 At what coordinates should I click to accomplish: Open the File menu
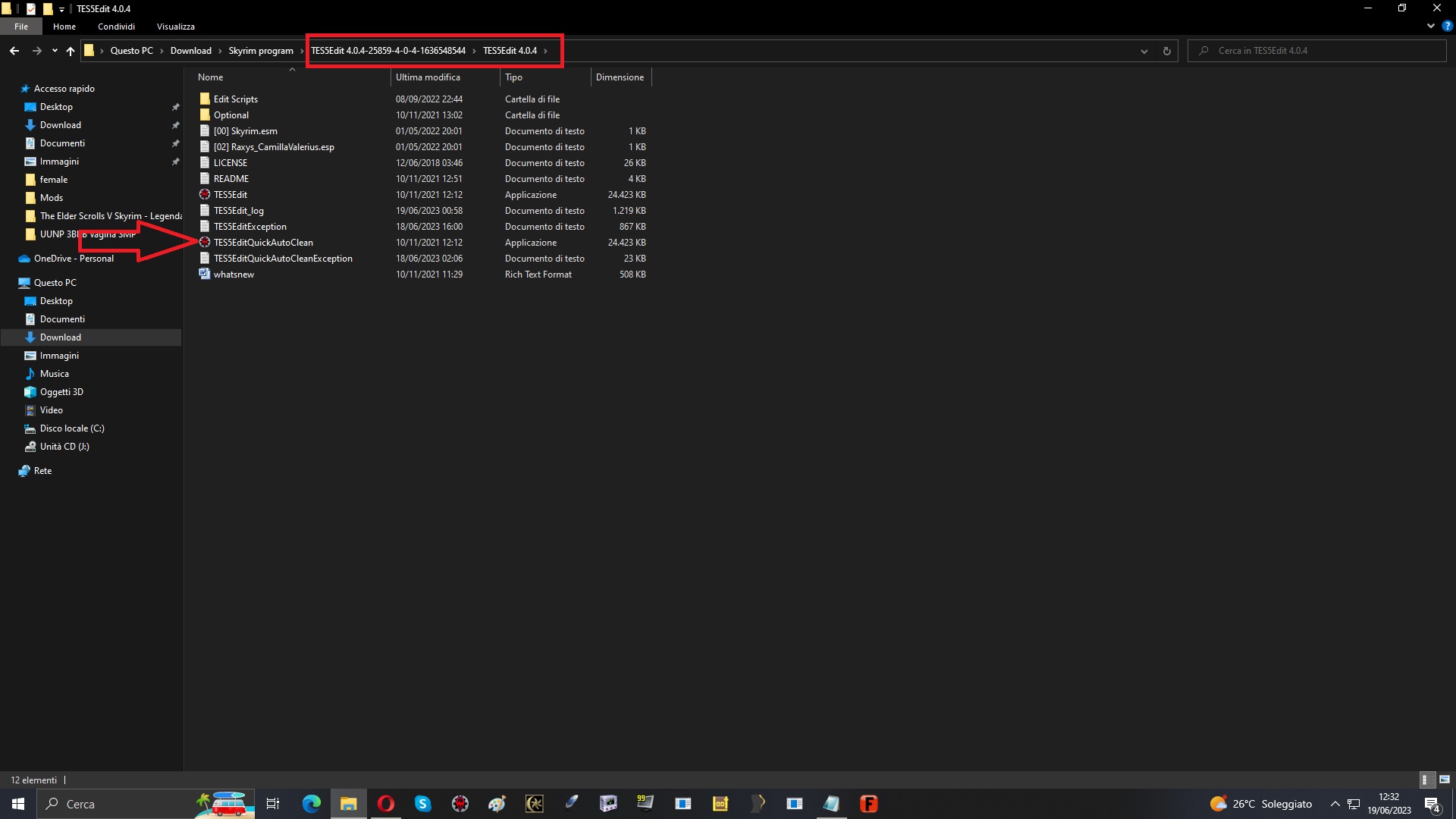pyautogui.click(x=21, y=27)
